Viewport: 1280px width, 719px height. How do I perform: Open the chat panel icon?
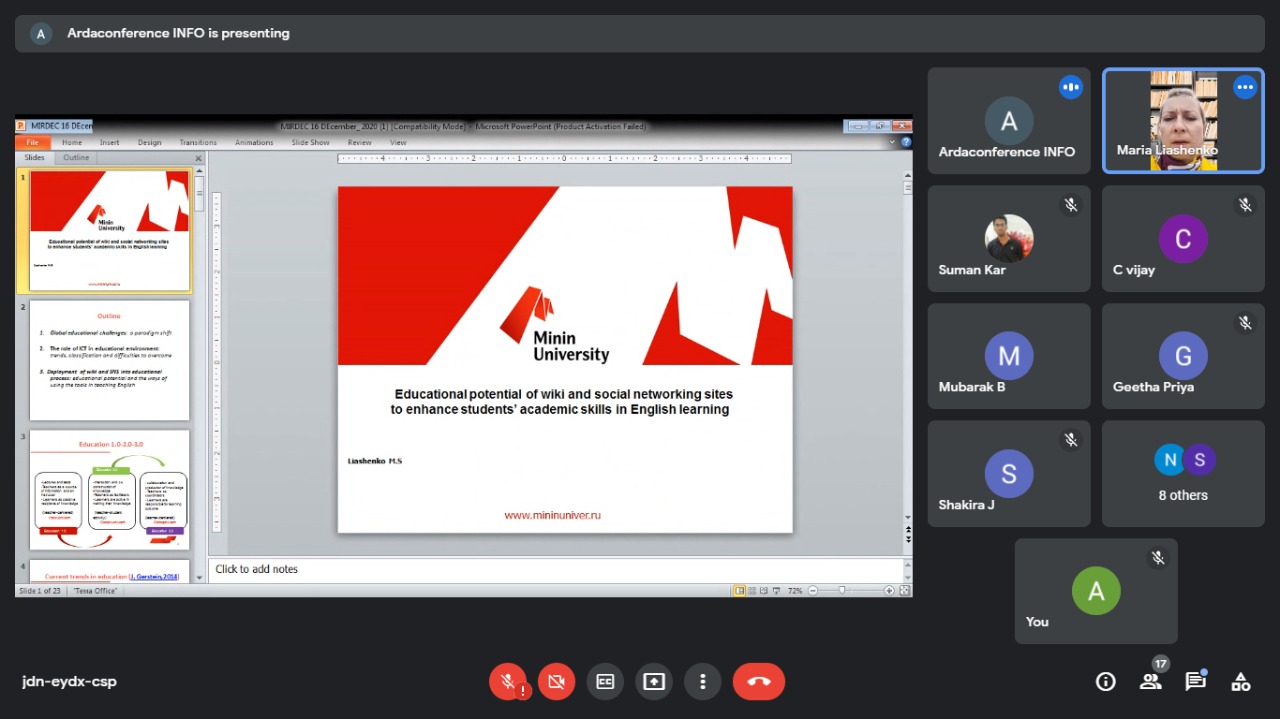(1195, 682)
